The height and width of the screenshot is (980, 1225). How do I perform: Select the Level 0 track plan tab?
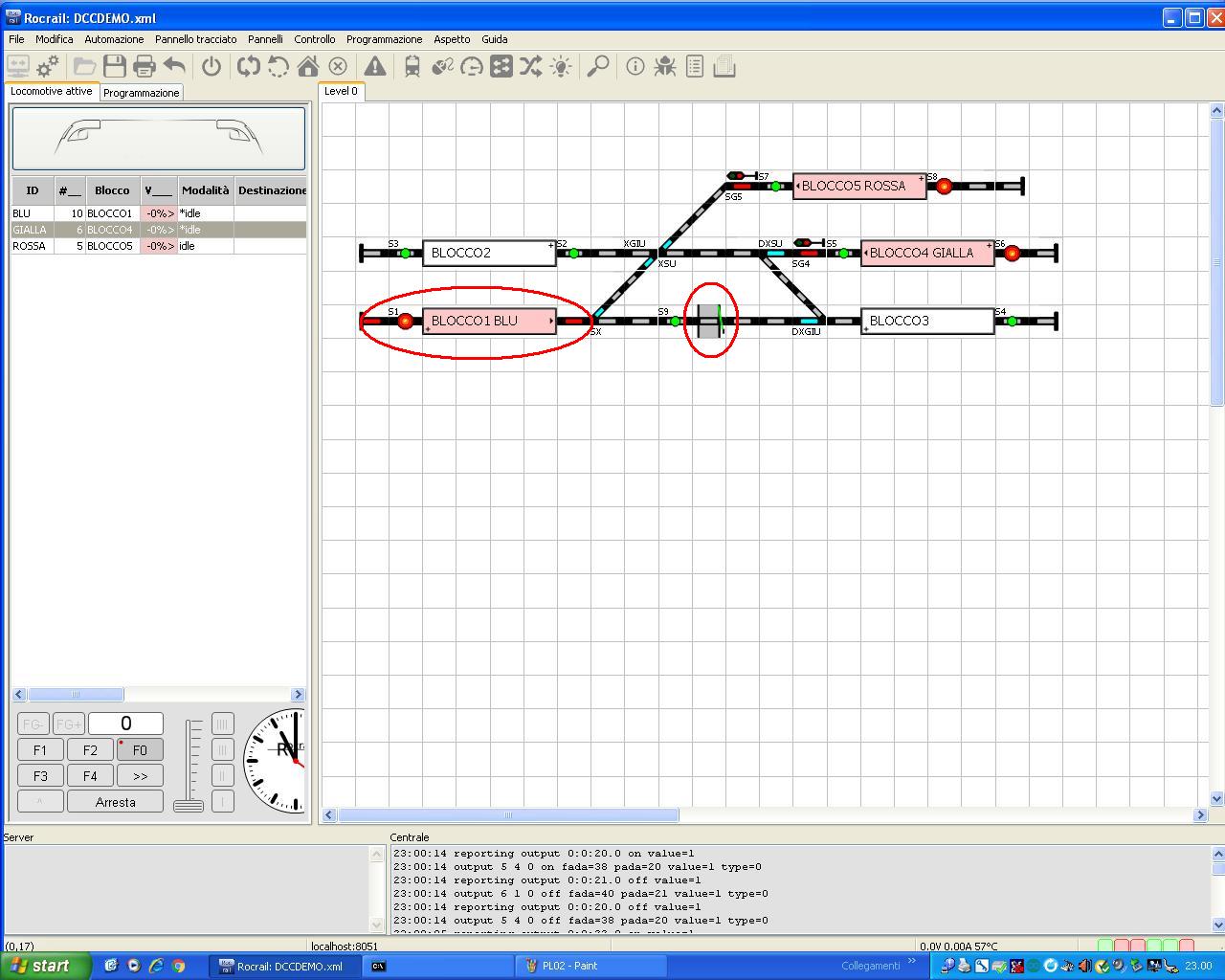[341, 91]
